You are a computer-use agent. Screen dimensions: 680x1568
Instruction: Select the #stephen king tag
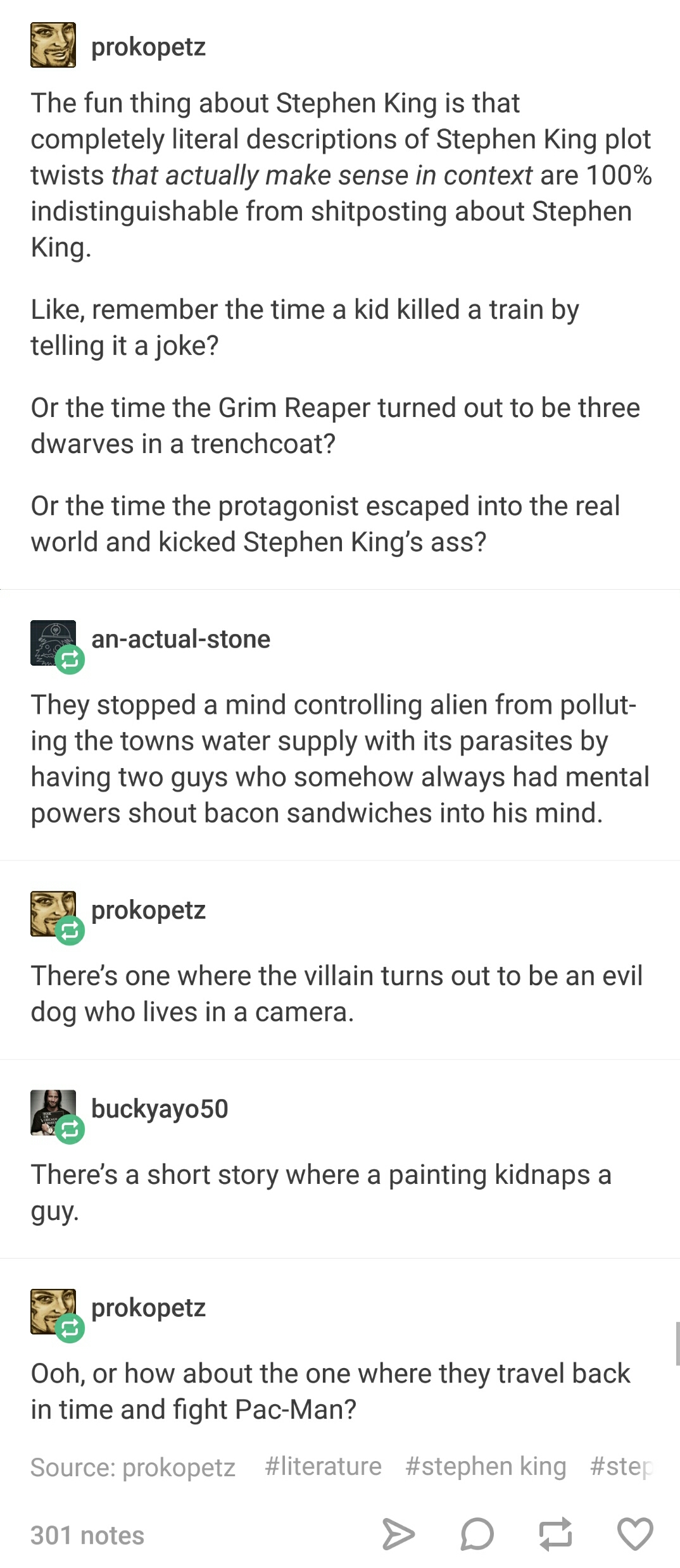coord(486,1466)
